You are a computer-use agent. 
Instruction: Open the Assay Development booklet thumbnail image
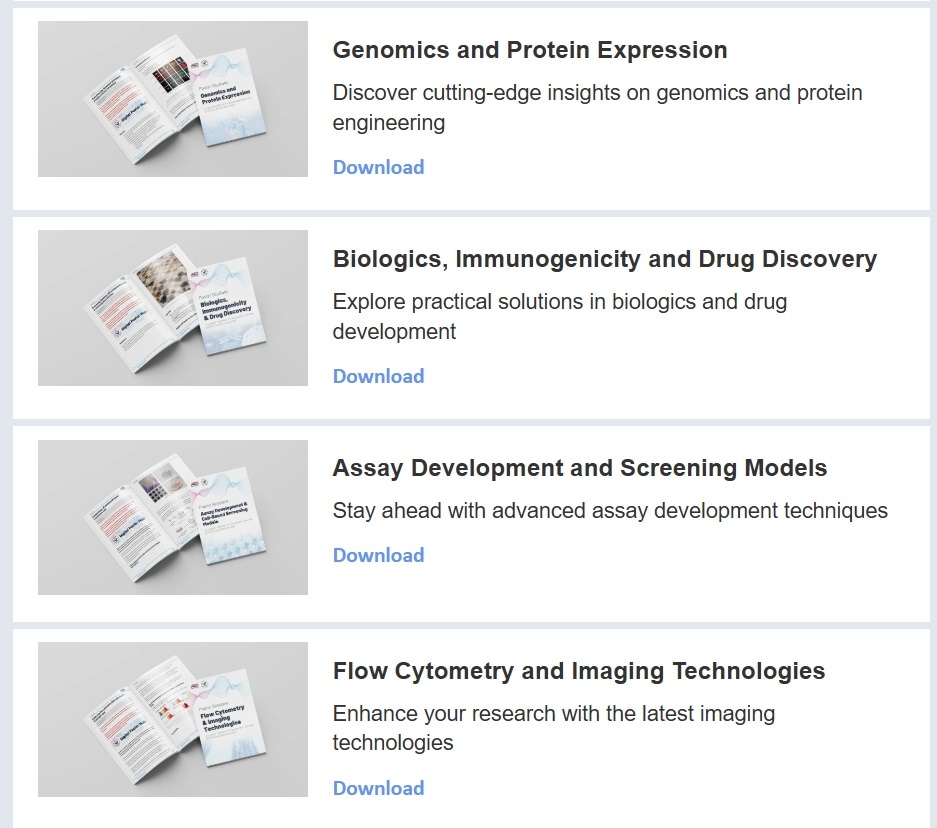click(x=172, y=517)
